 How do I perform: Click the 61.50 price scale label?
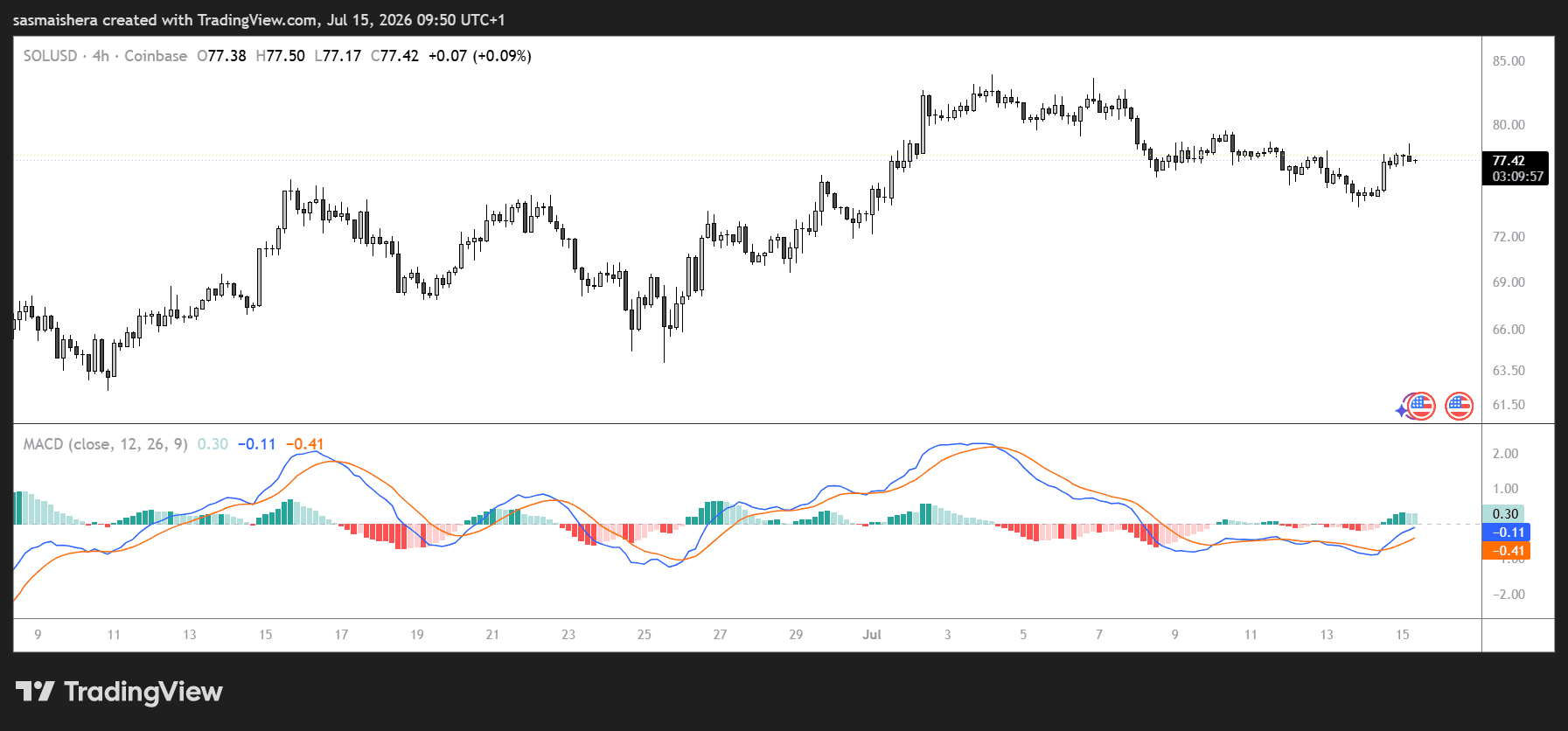point(1509,405)
